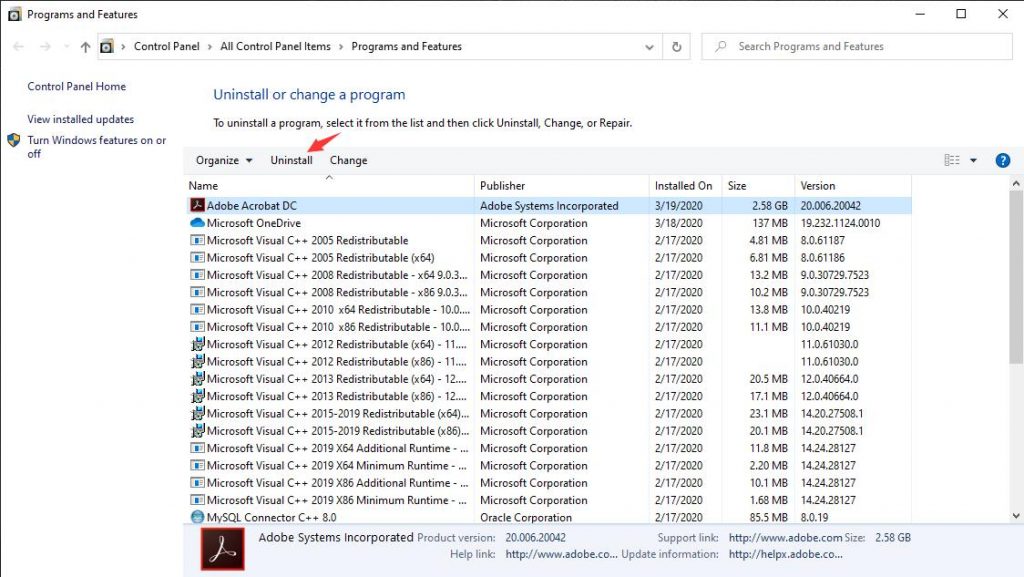Click icon of Visual C++ 2005 Redistributable (x64)
This screenshot has width=1024, height=577.
[197, 258]
